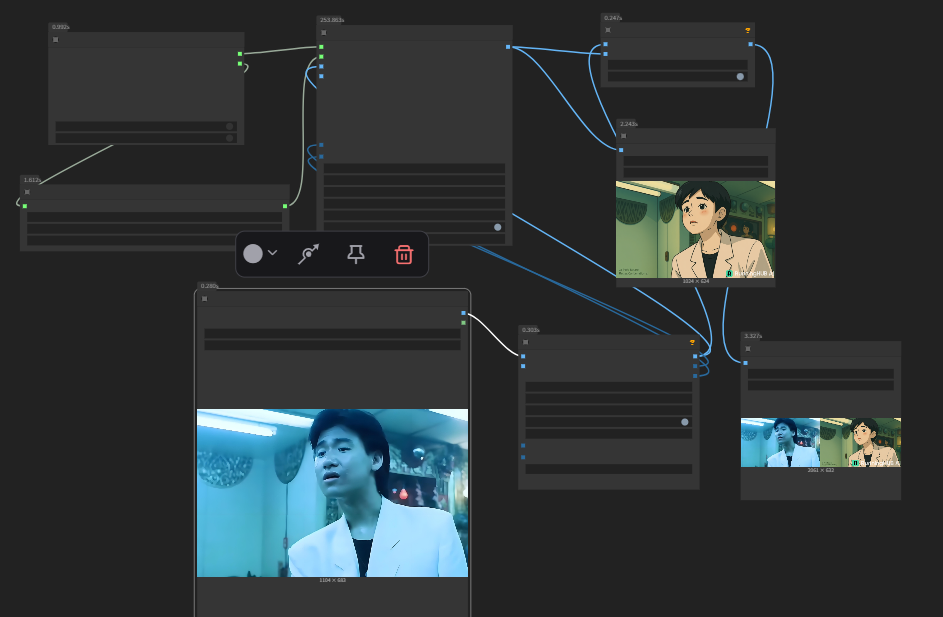The width and height of the screenshot is (943, 617).
Task: Toggle the second switch in the 0.992s node
Action: [230, 138]
